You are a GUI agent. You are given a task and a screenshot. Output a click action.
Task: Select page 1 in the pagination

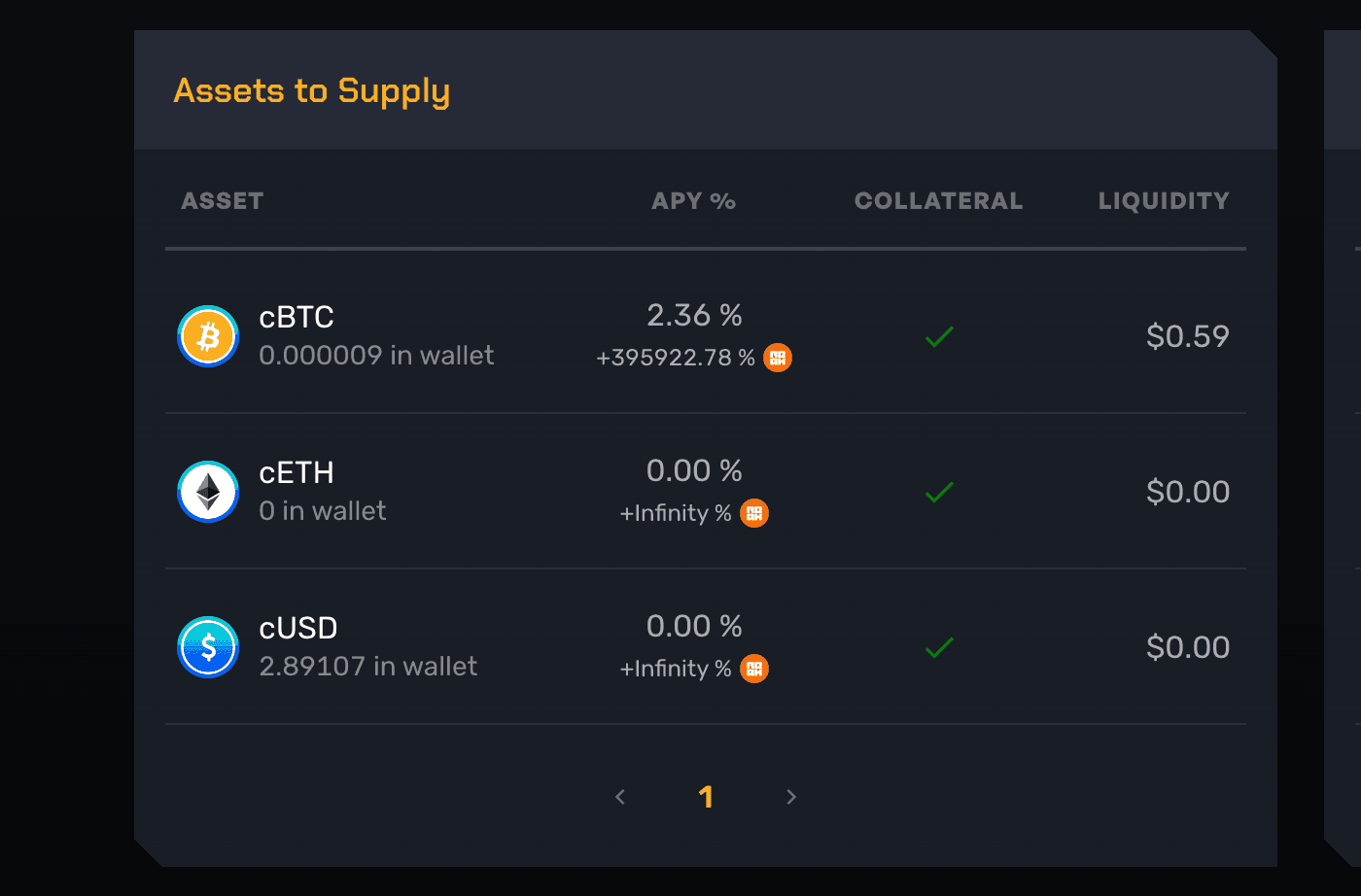tap(707, 796)
